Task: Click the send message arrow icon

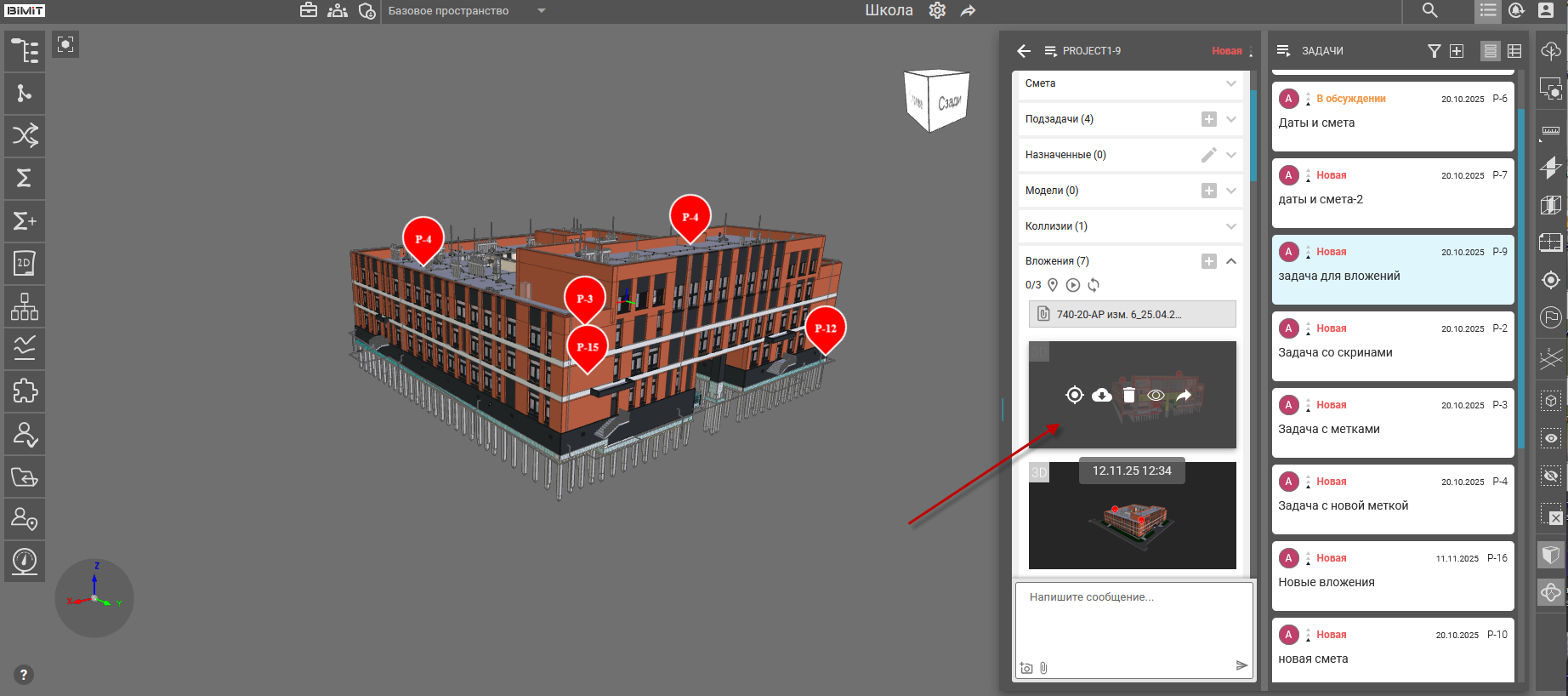Action: click(x=1241, y=665)
